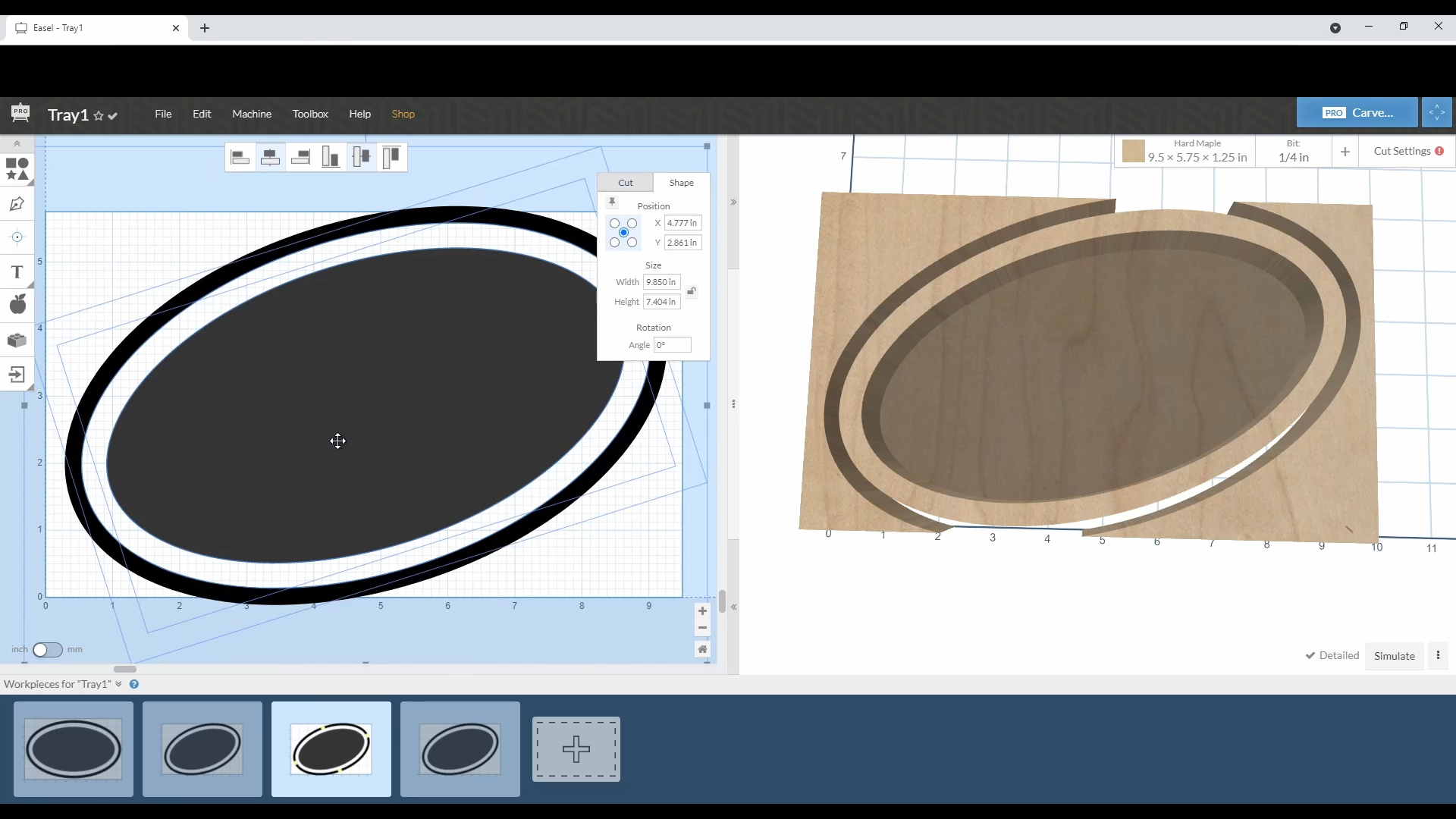Image resolution: width=1456 pixels, height=819 pixels.
Task: Select the third workpiece thumbnail
Action: click(331, 749)
